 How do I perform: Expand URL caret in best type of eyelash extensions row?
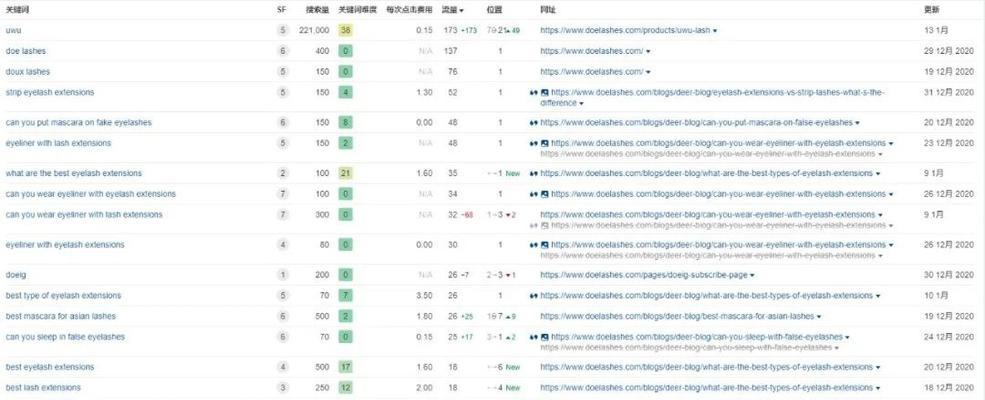point(878,296)
